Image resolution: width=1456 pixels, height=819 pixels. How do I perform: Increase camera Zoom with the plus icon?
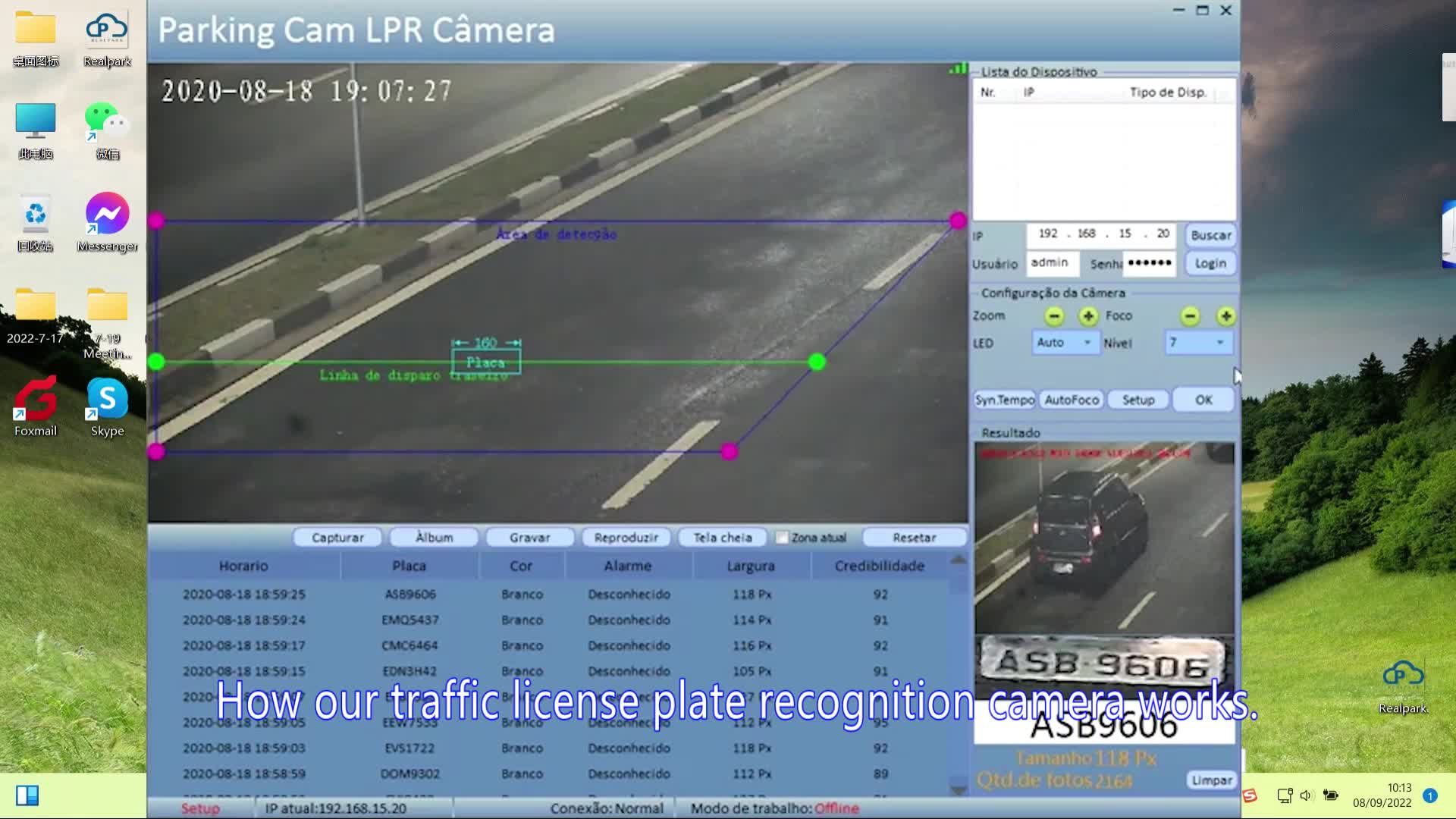pyautogui.click(x=1088, y=316)
